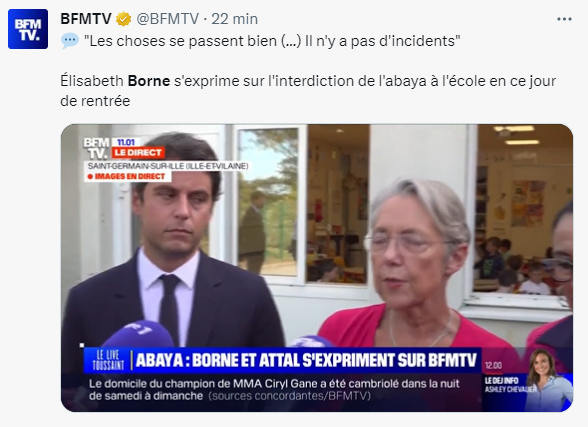Click the LE LIVE TOUSSAINT label
Screen dimensions: 588x427
tap(108, 360)
